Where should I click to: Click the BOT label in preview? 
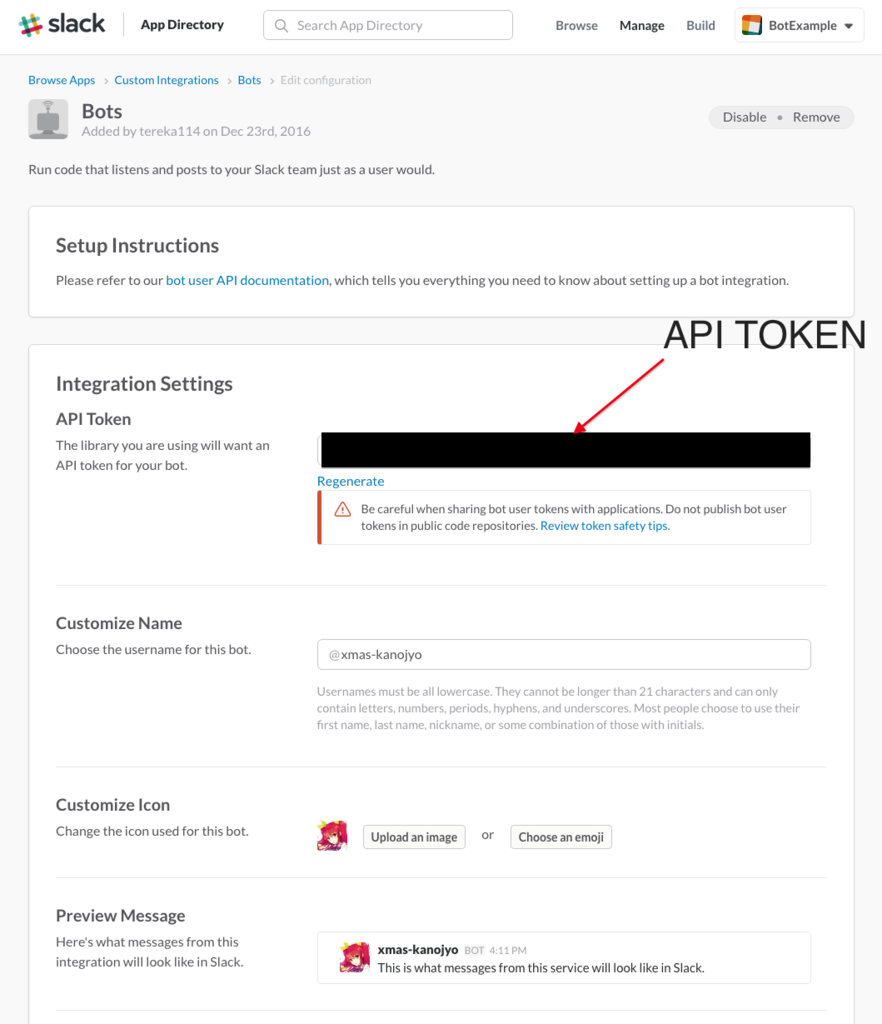[x=474, y=950]
